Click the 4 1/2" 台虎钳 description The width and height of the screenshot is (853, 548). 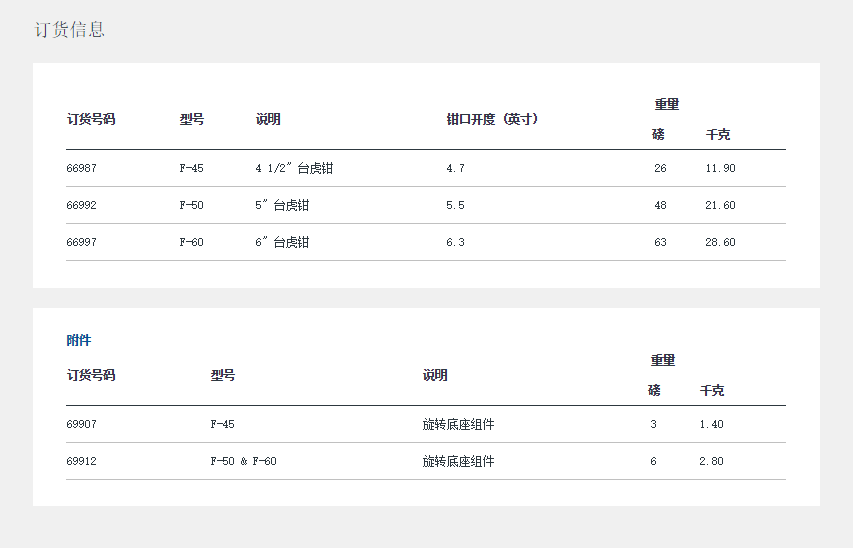[294, 168]
